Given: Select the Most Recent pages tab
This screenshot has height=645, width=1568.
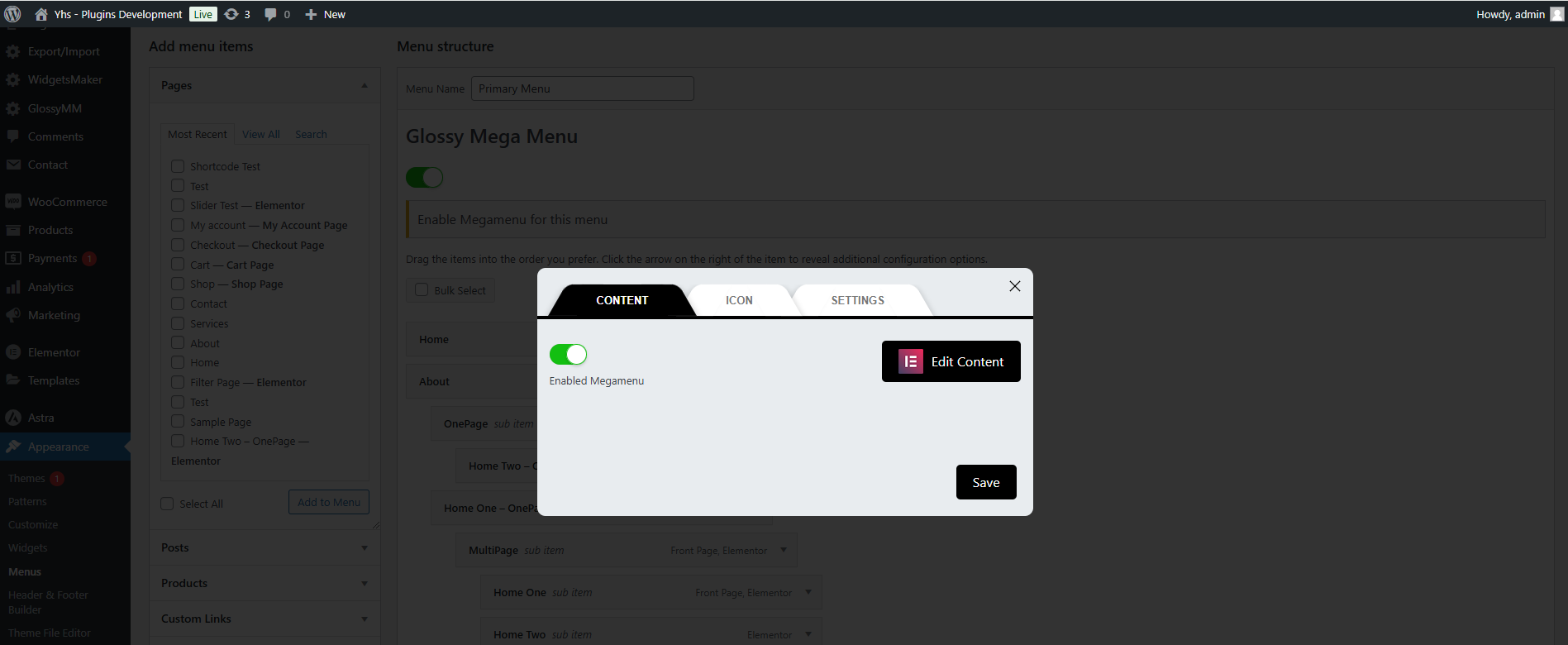Looking at the screenshot, I should coord(198,134).
